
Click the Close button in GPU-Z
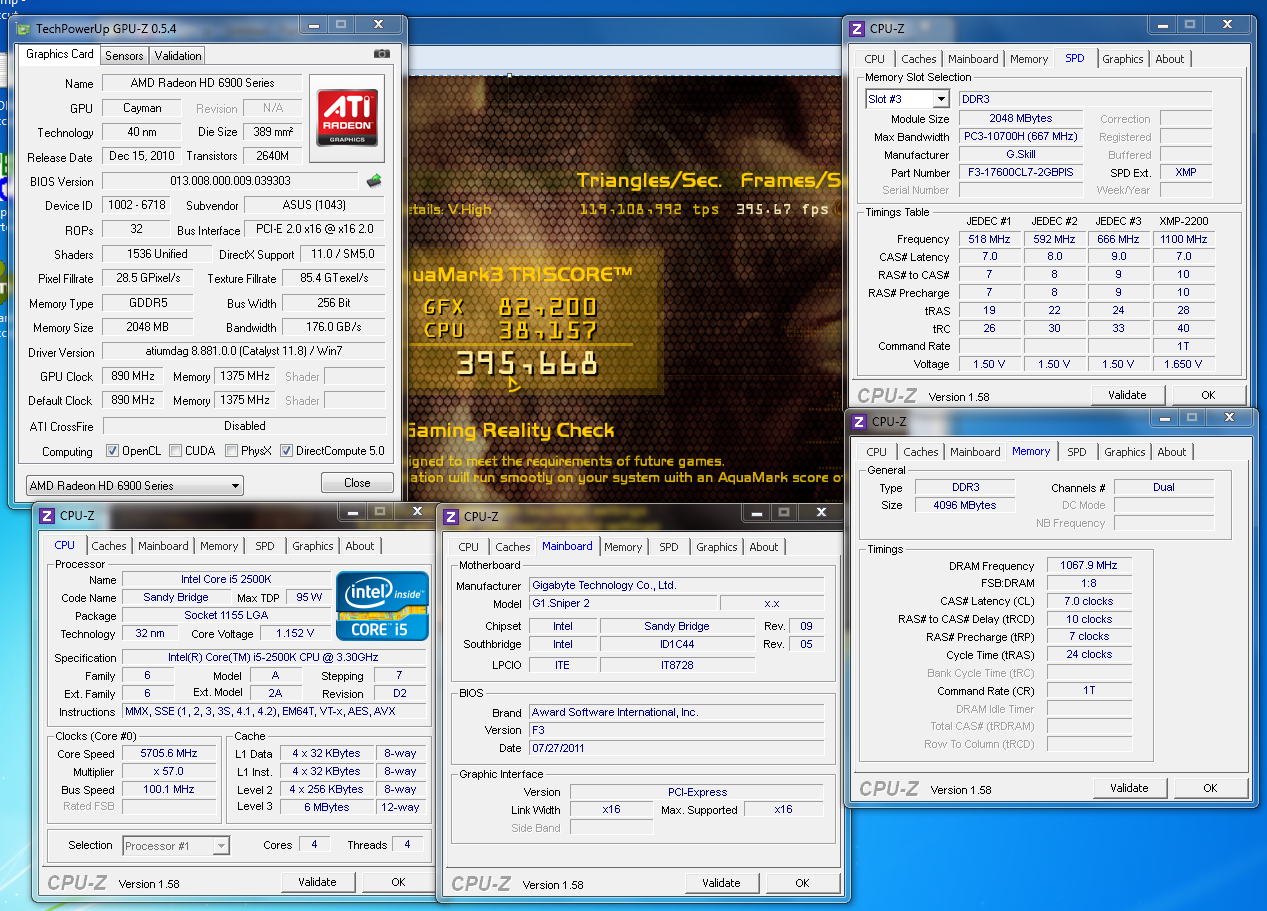pyautogui.click(x=357, y=482)
